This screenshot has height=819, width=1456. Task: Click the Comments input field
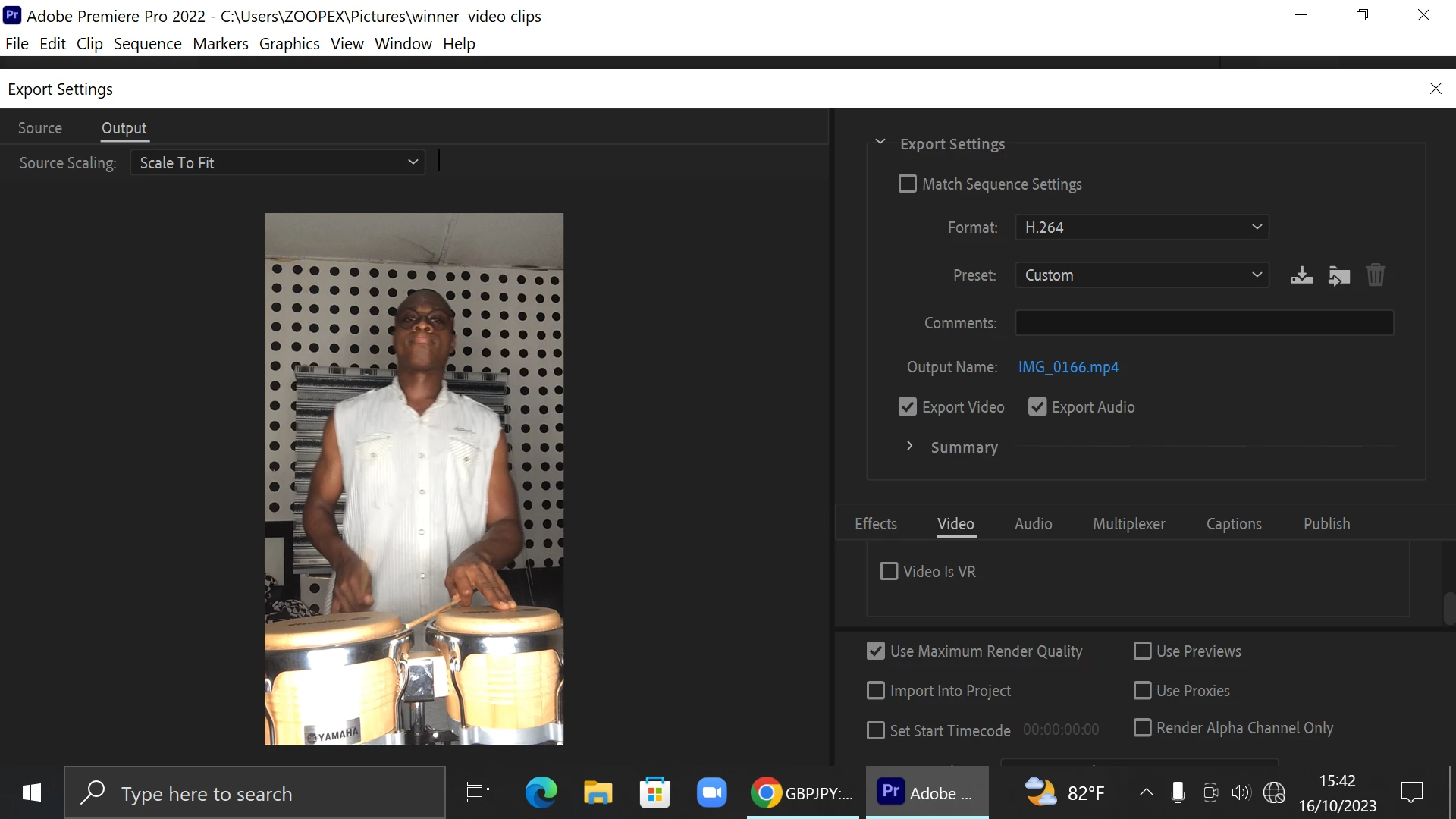coord(1203,323)
